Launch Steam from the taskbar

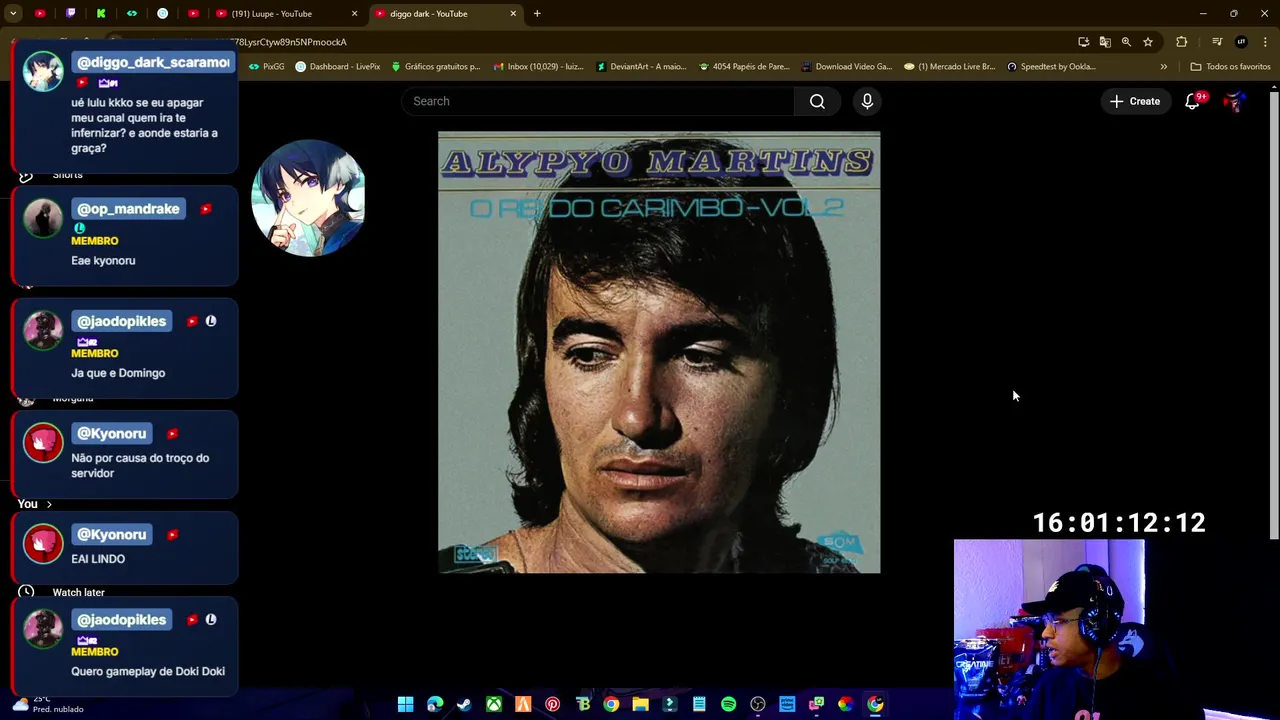coord(464,704)
